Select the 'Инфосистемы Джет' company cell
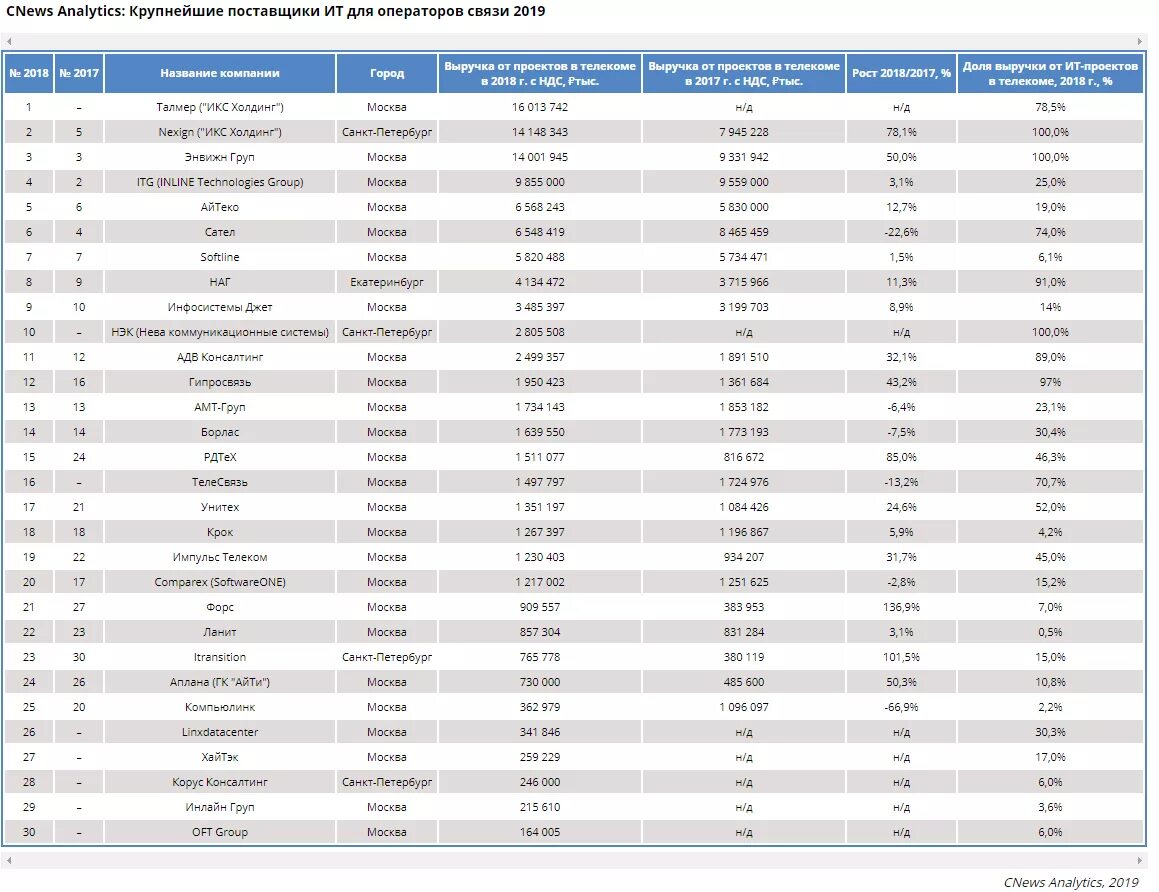The image size is (1159, 892). coord(220,307)
